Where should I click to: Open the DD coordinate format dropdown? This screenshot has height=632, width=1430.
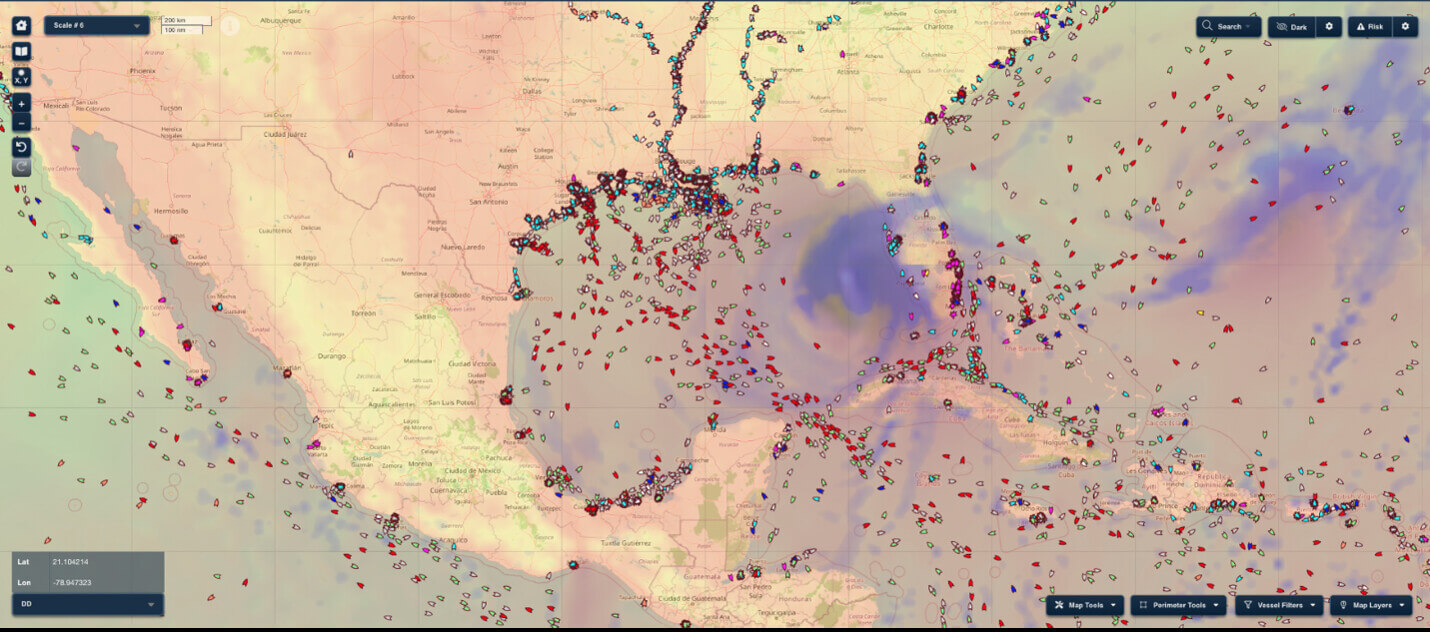pos(88,604)
